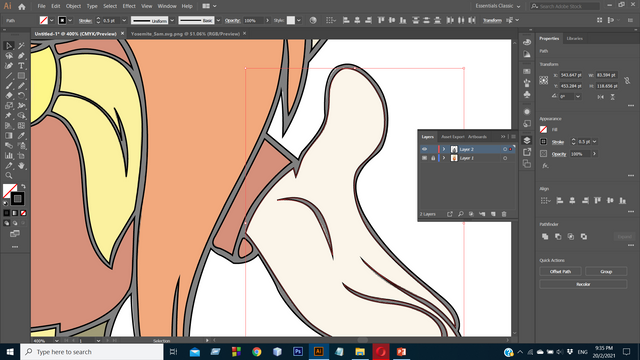Toggle visibility box for Layer 1

pos(424,158)
